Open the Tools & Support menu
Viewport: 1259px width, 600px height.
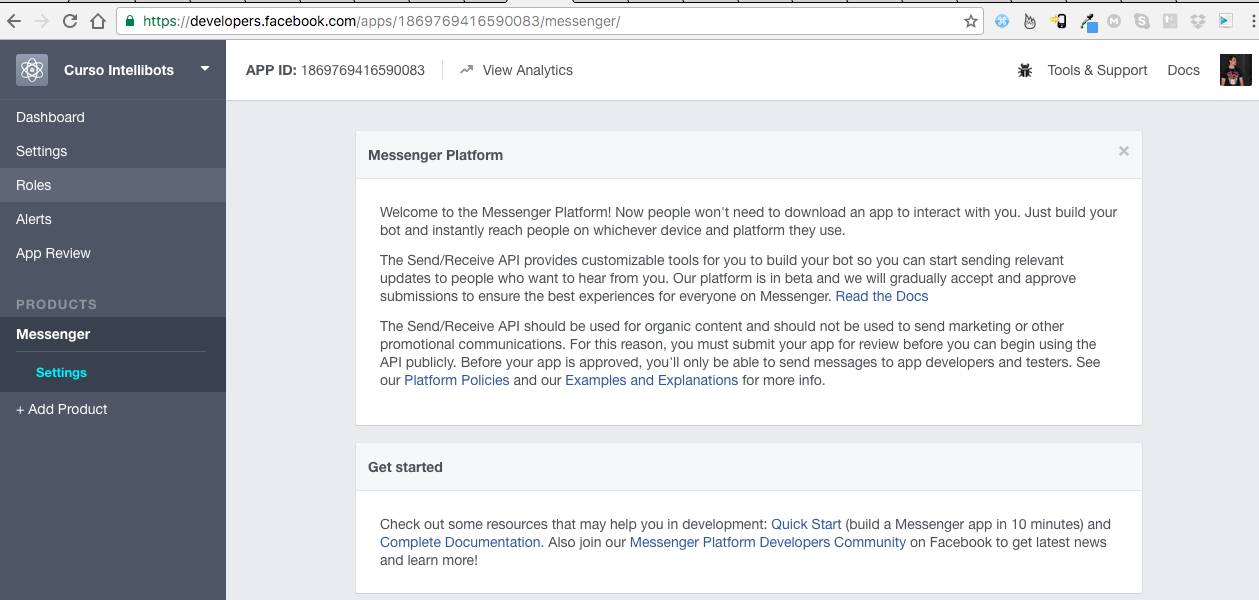click(x=1096, y=70)
